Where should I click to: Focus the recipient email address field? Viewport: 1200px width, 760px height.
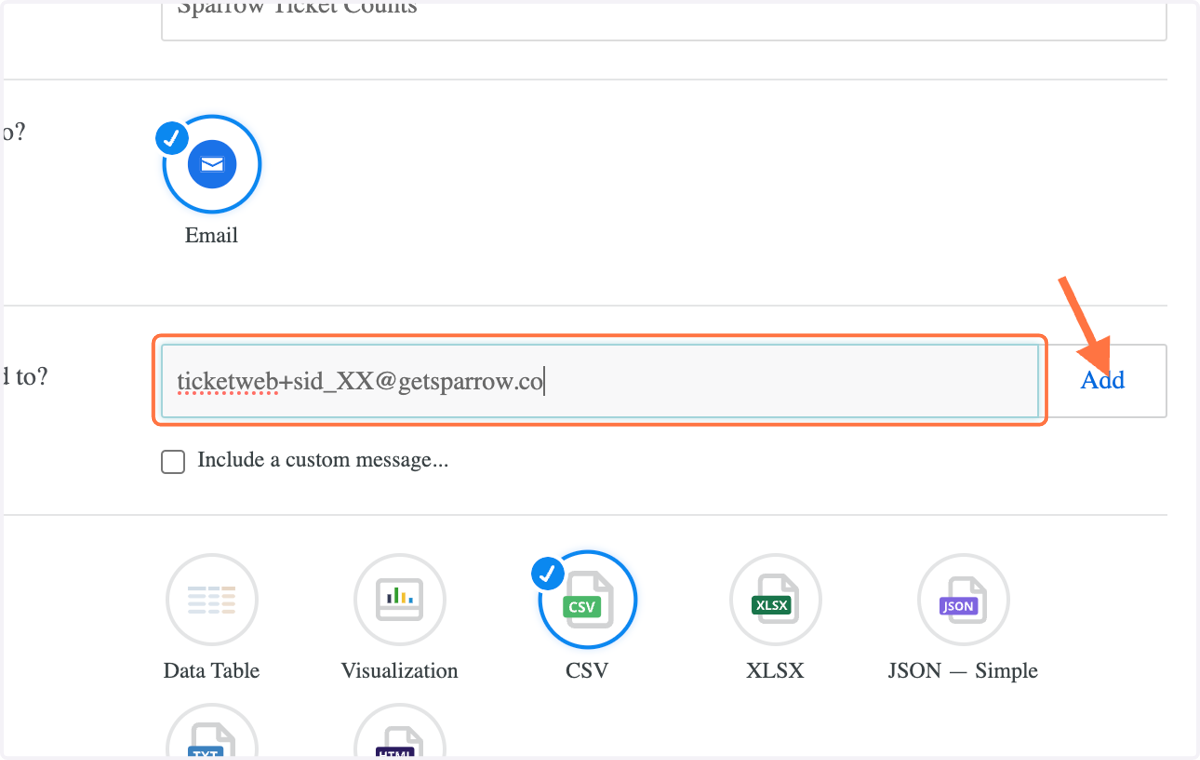click(600, 380)
